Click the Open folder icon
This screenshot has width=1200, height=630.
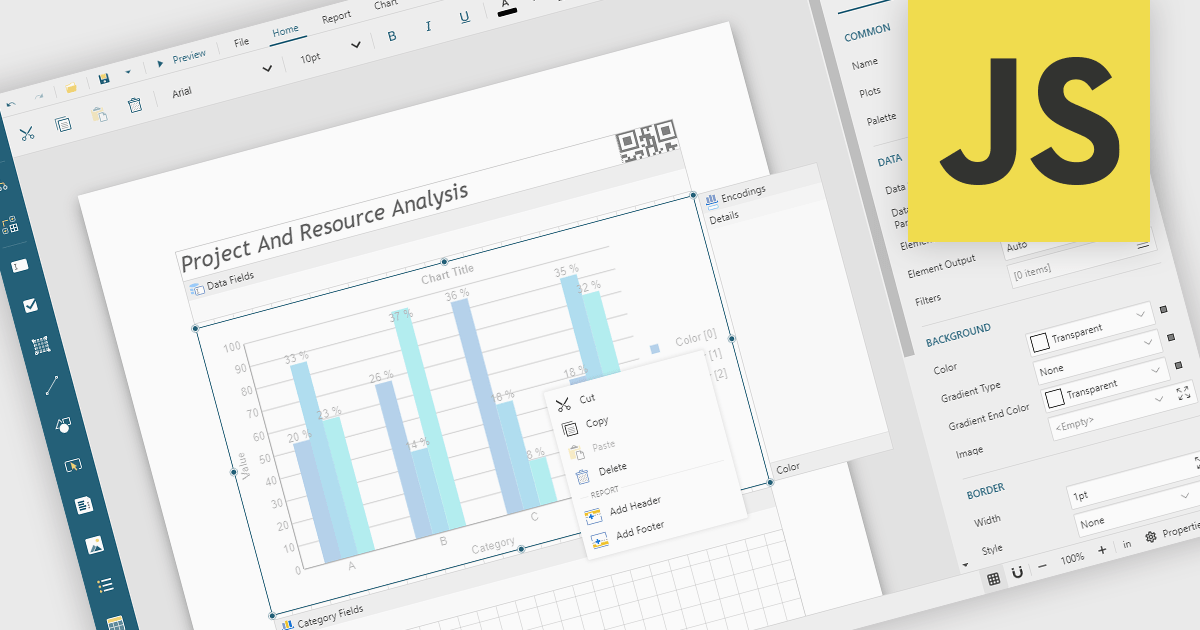[x=72, y=88]
